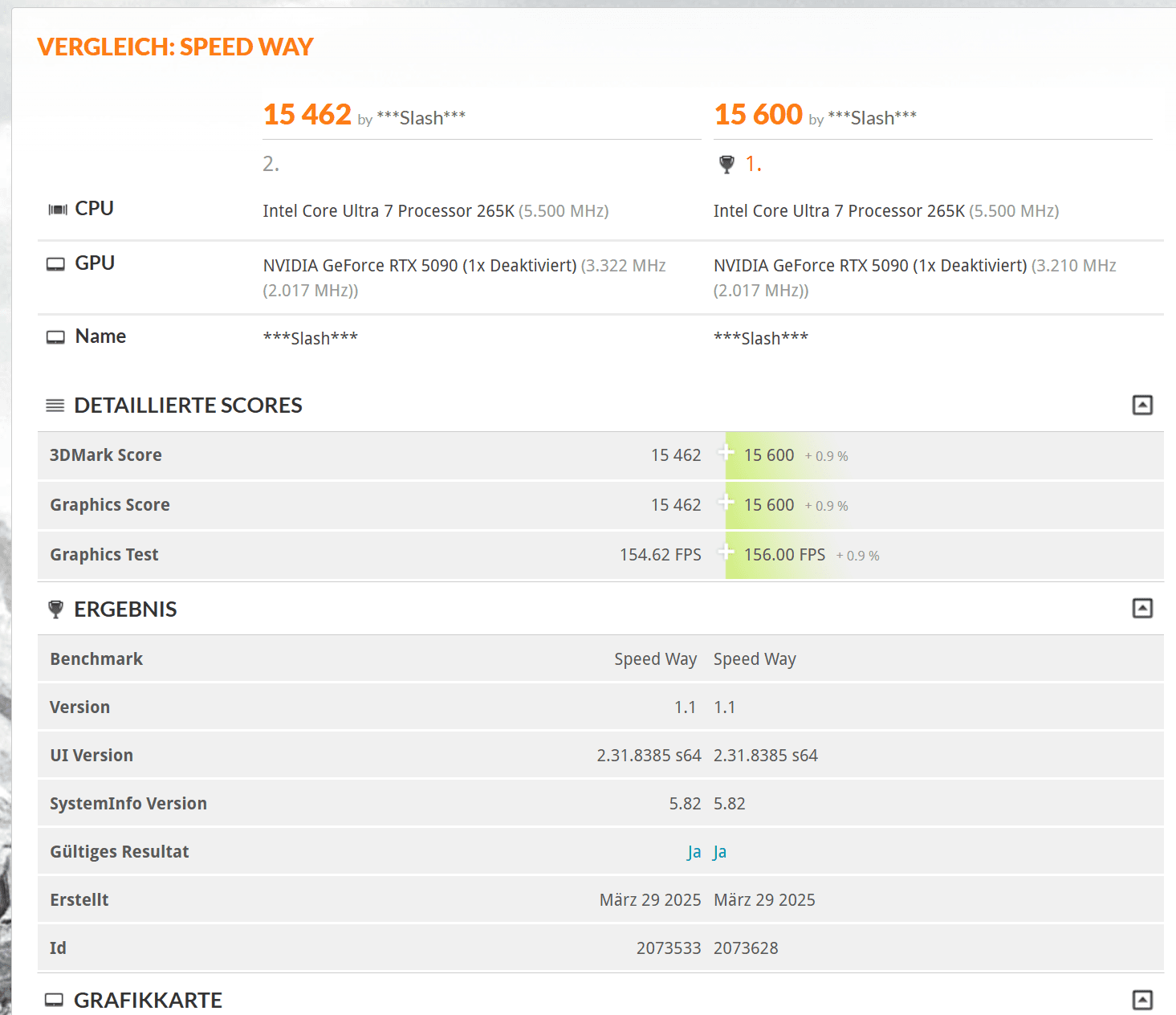Click the +0.9 % next to 156.00 FPS
Image resolution: width=1176 pixels, height=1015 pixels.
pos(858,556)
